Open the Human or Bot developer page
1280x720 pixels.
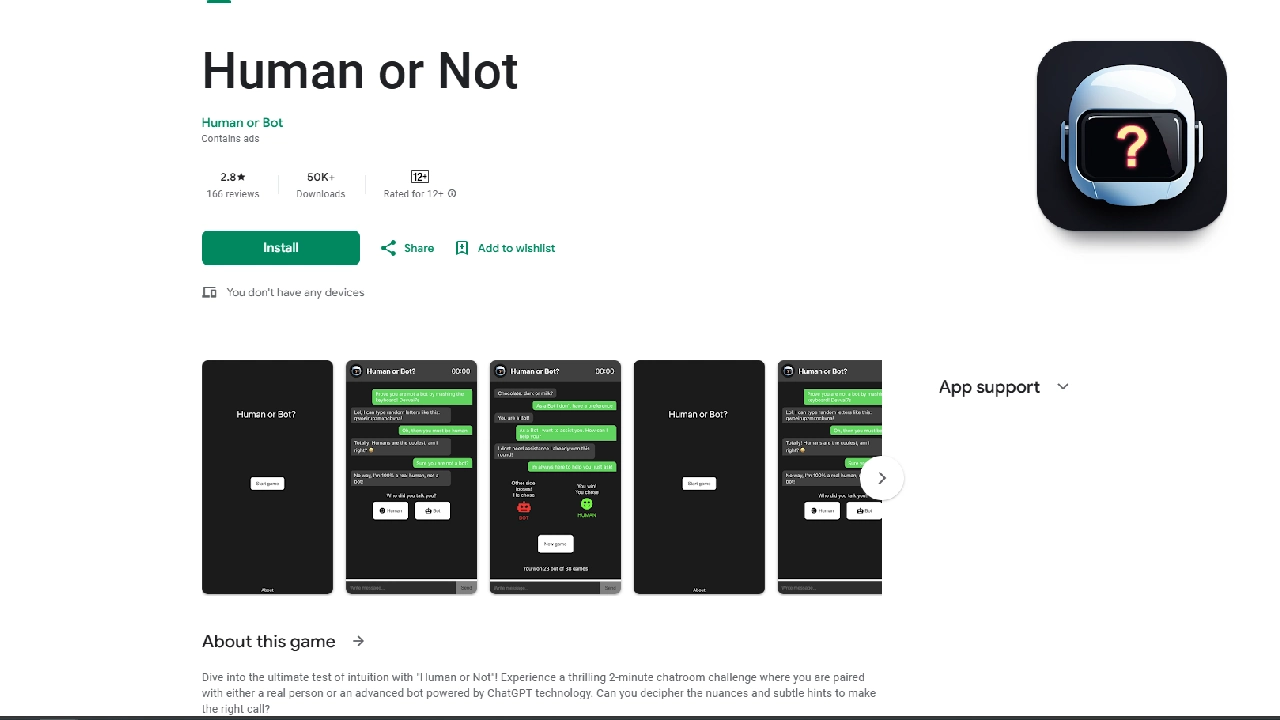[242, 122]
